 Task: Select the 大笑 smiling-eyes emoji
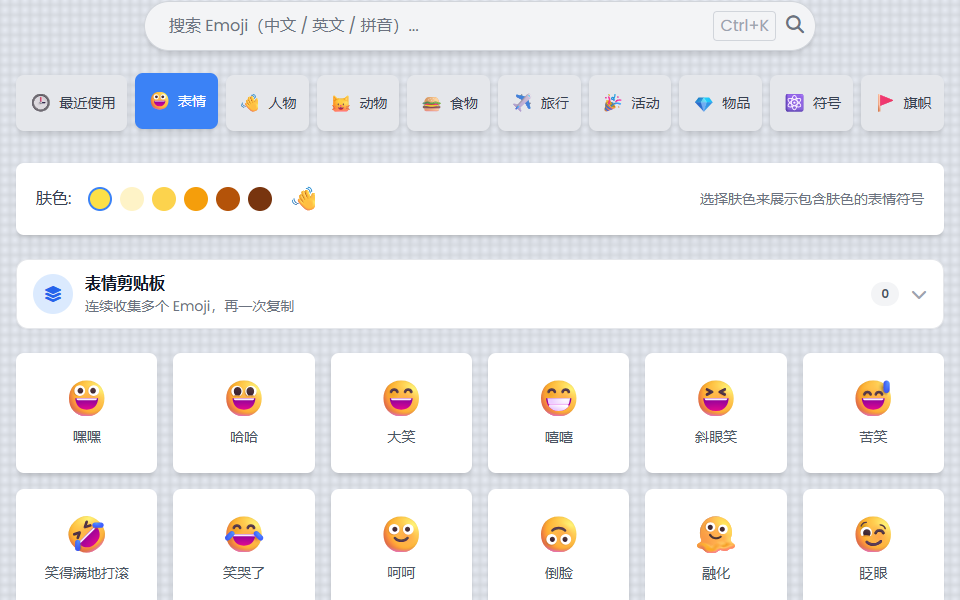[401, 413]
